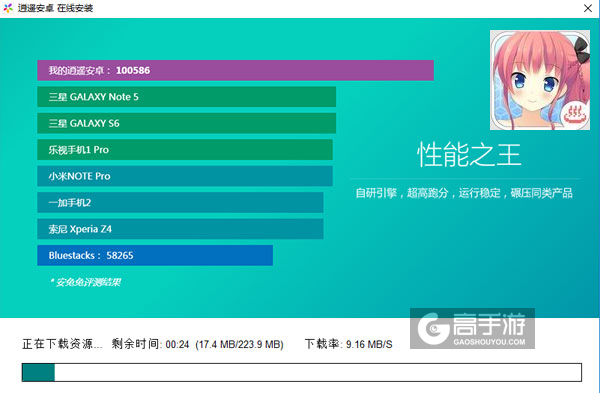Screen dimensions: 600x393
Task: Select the 索尼 Xperia Z4 bar
Action: [x=180, y=229]
